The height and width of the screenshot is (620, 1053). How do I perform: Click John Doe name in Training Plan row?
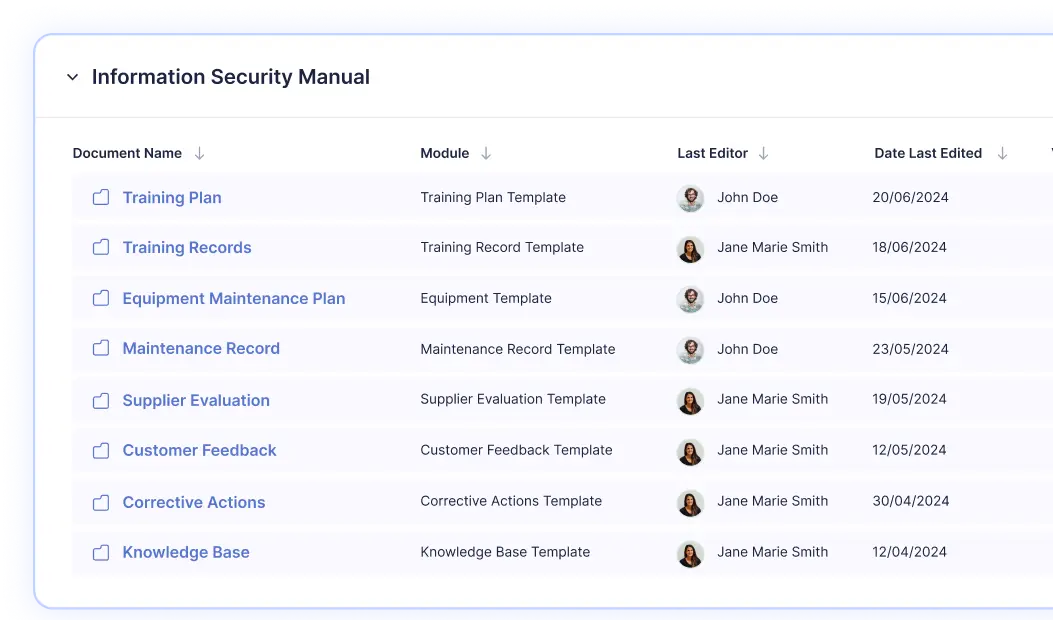[x=747, y=197]
